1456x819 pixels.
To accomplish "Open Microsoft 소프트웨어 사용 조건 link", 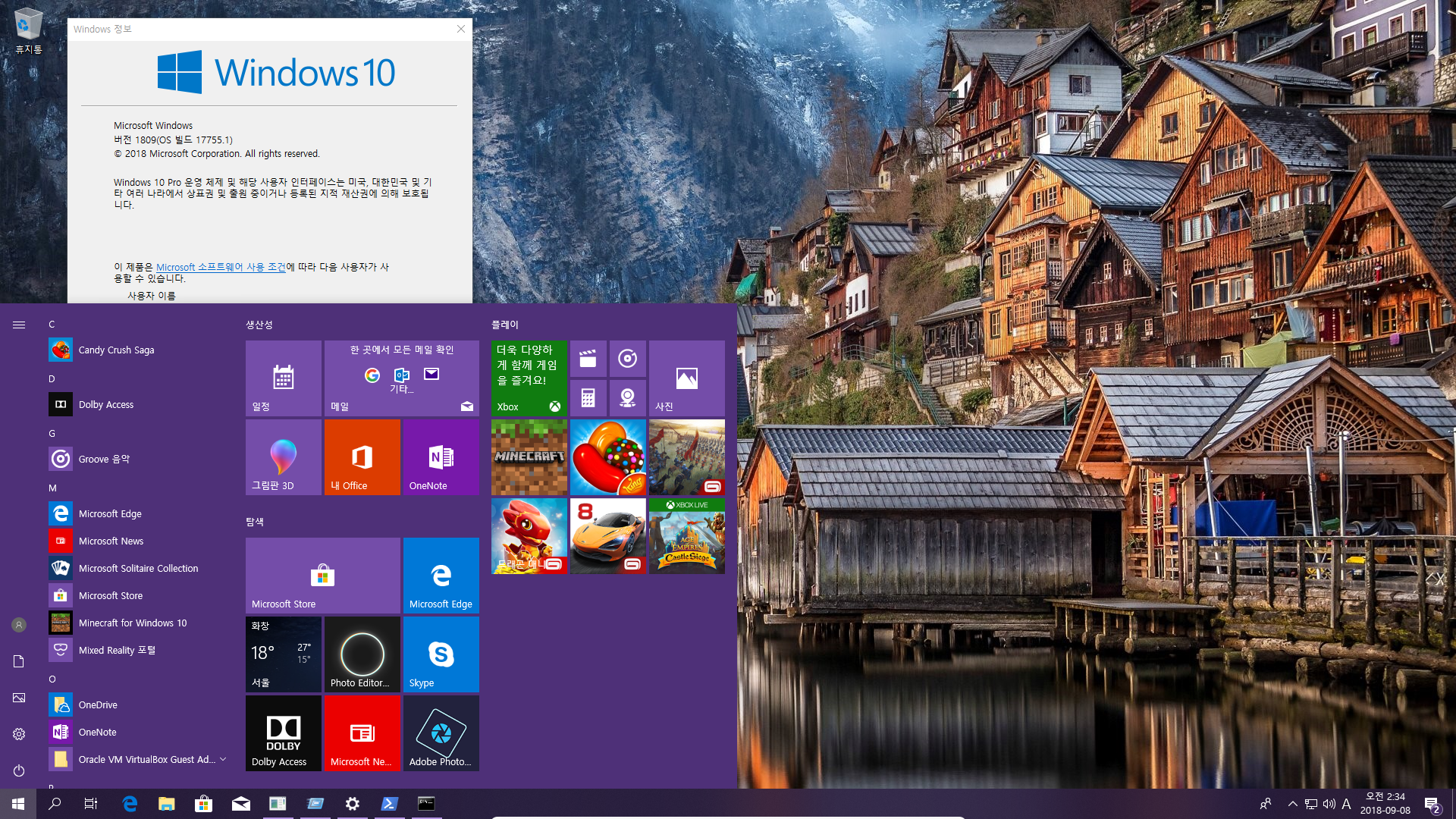I will pos(221,267).
